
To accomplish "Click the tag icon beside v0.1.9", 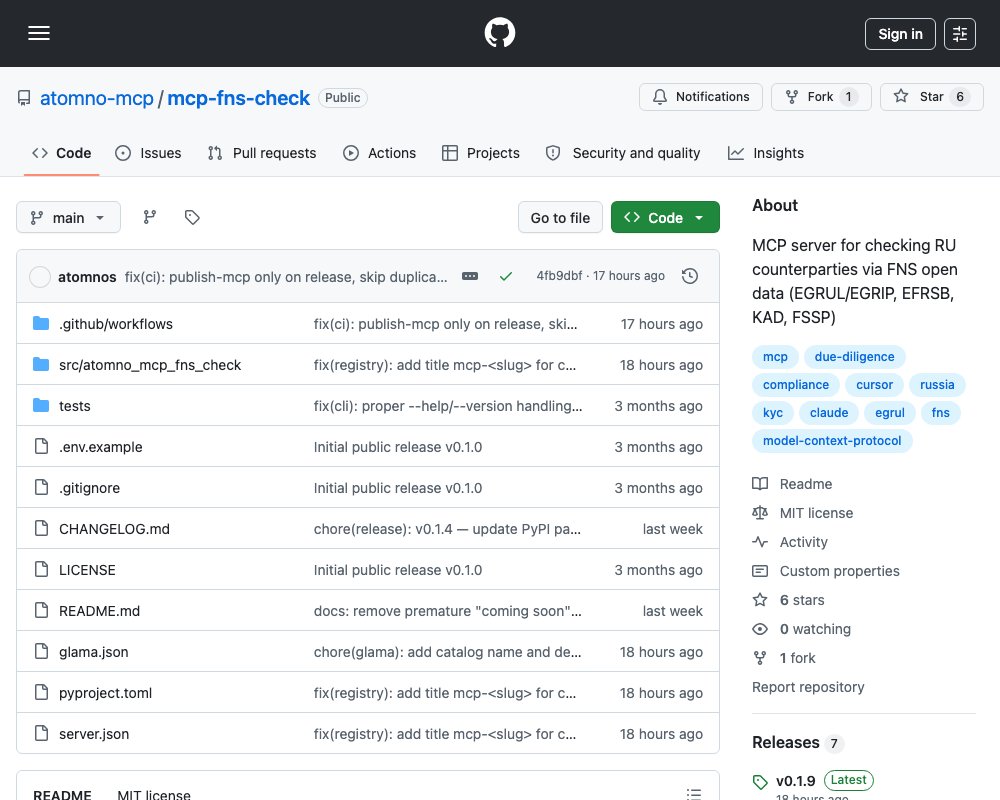I will (x=760, y=781).
